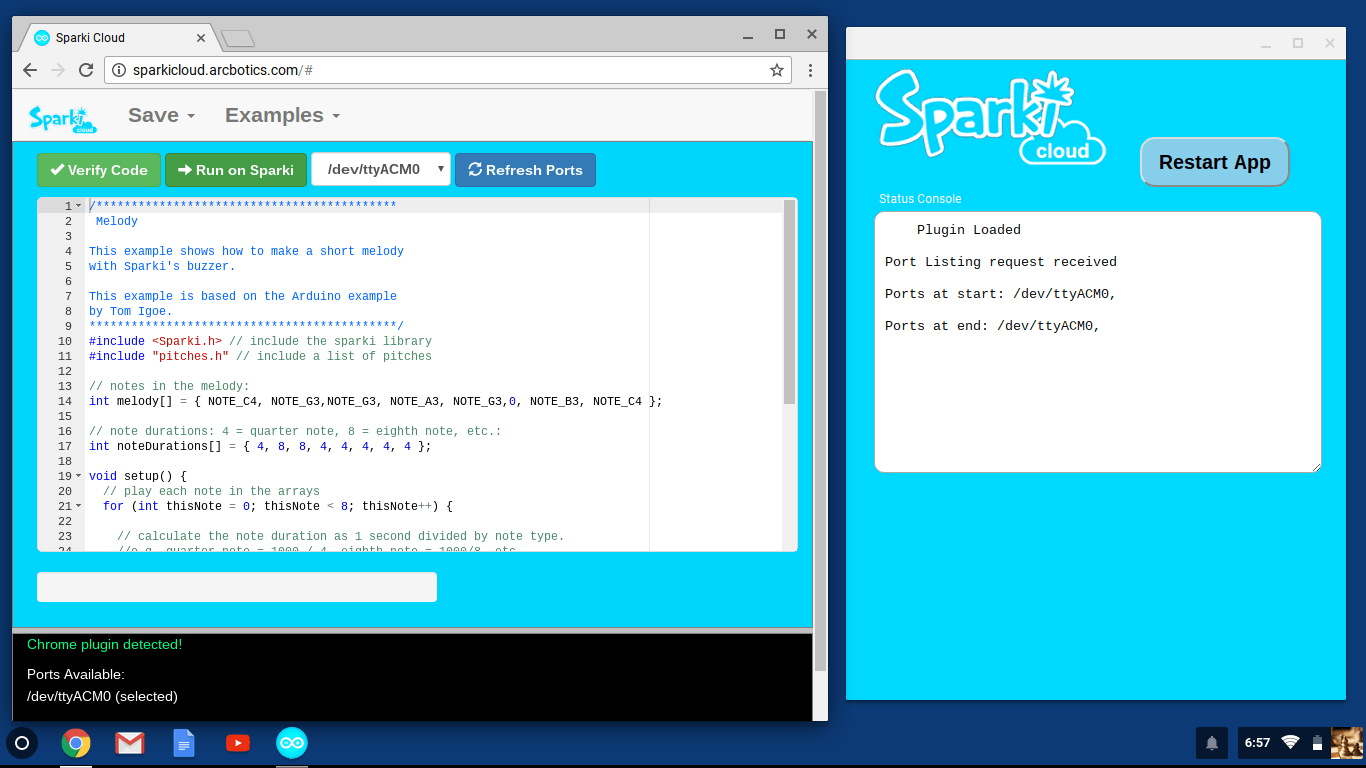
Task: View site information icon in address bar
Action: pyautogui.click(x=119, y=70)
